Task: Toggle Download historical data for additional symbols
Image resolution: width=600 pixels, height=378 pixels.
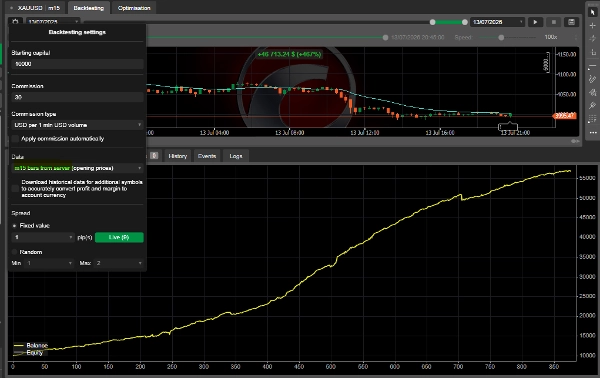Action: point(15,188)
